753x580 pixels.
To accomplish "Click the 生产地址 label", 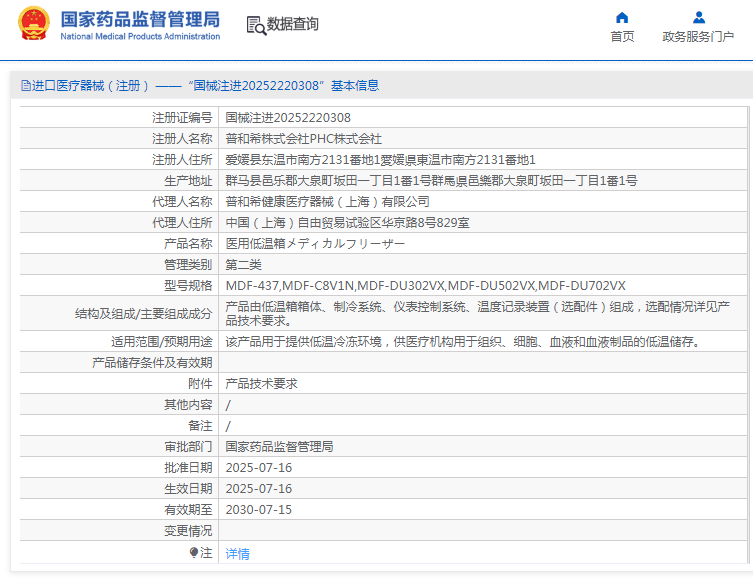I will coord(188,181).
